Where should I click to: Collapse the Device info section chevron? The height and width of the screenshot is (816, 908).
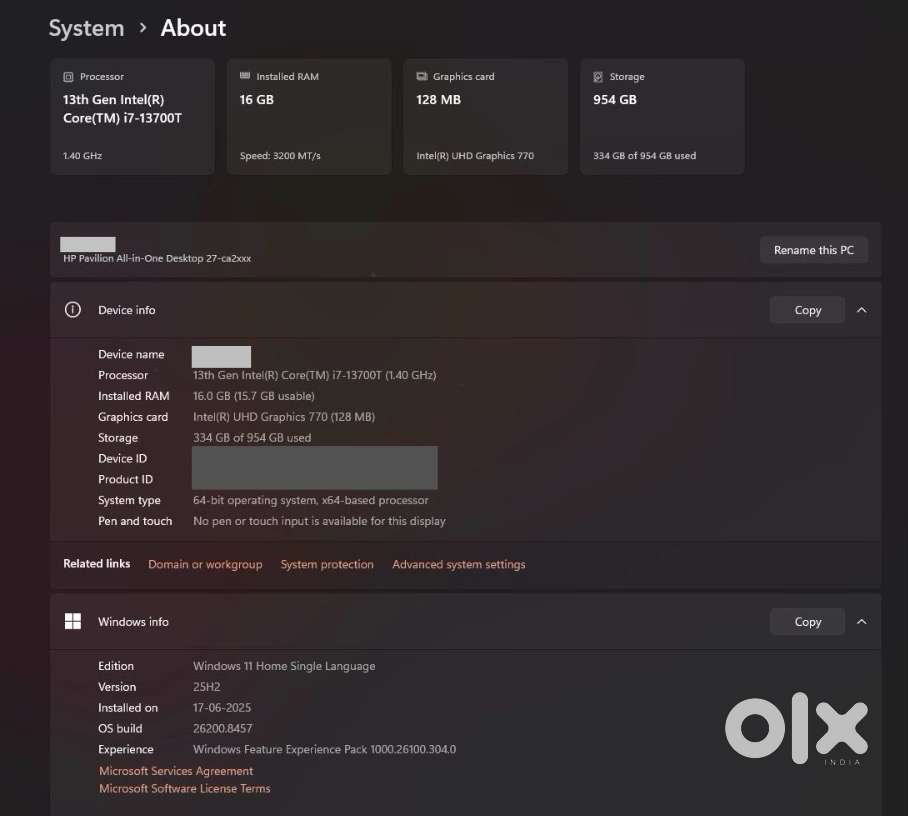pos(862,310)
